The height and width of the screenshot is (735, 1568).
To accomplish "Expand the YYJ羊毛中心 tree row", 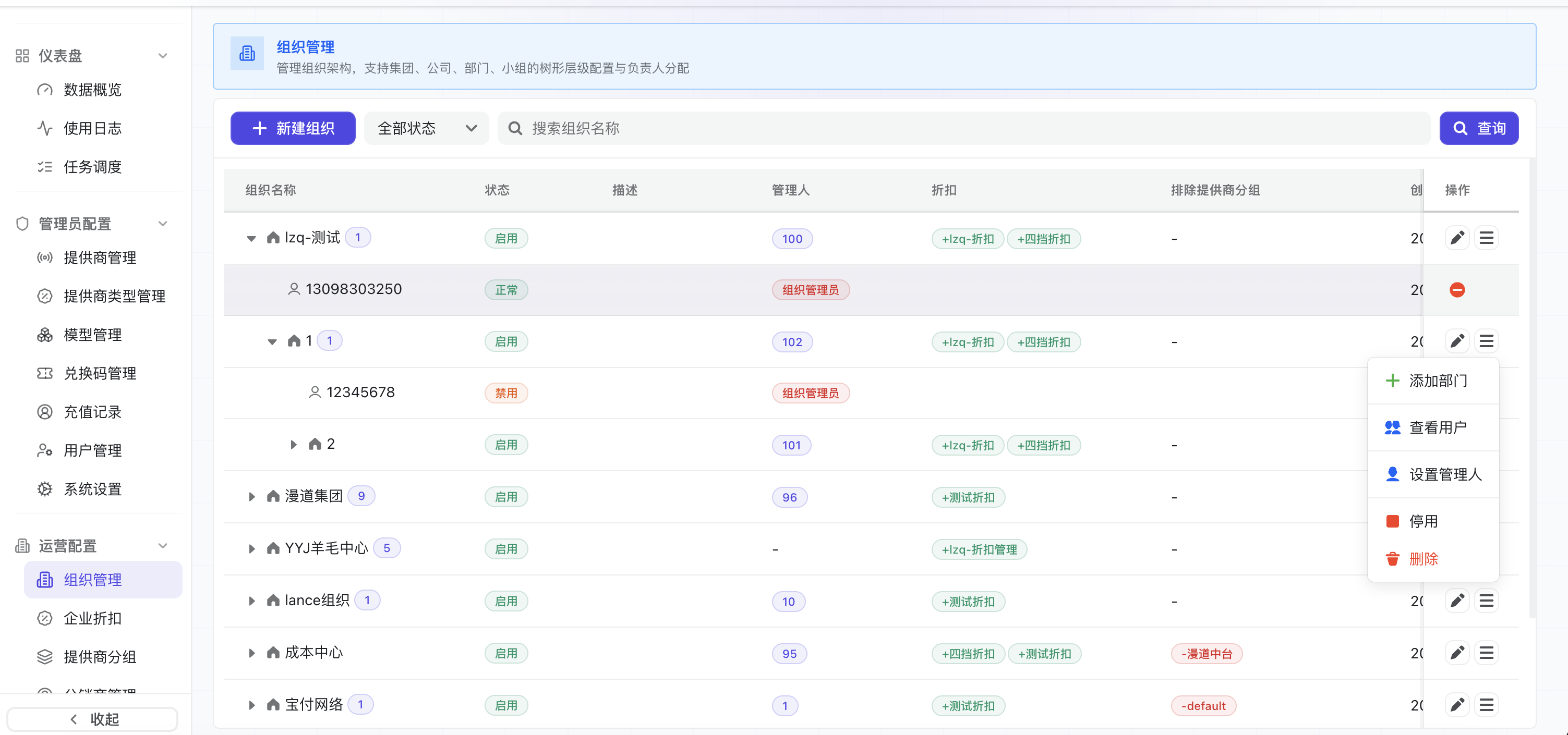I will pyautogui.click(x=251, y=549).
